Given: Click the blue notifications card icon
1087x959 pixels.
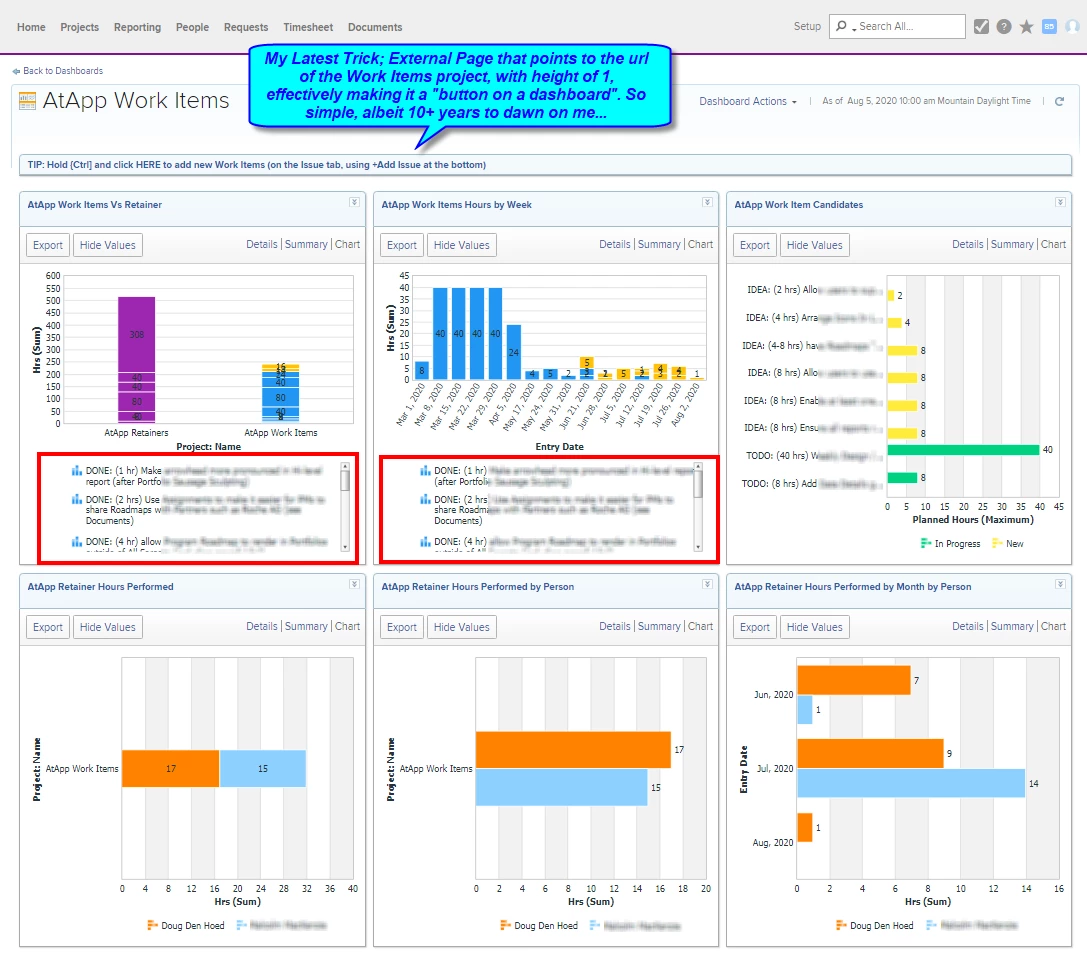Looking at the screenshot, I should [1050, 26].
